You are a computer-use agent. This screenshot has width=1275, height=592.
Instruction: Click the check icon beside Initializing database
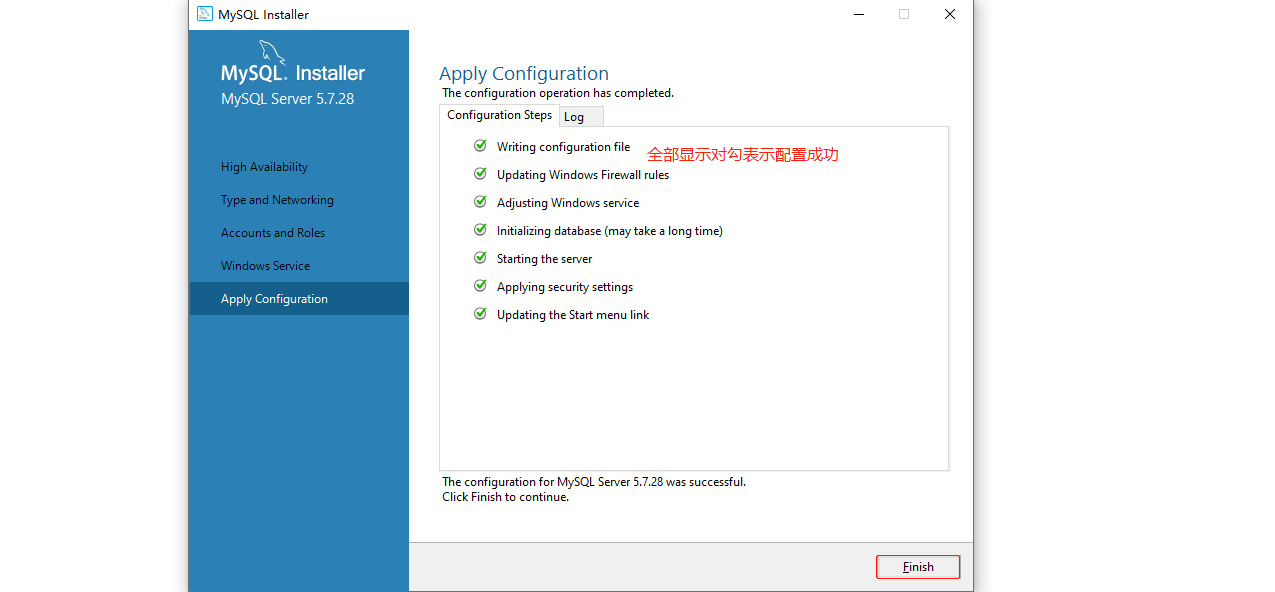[x=480, y=230]
